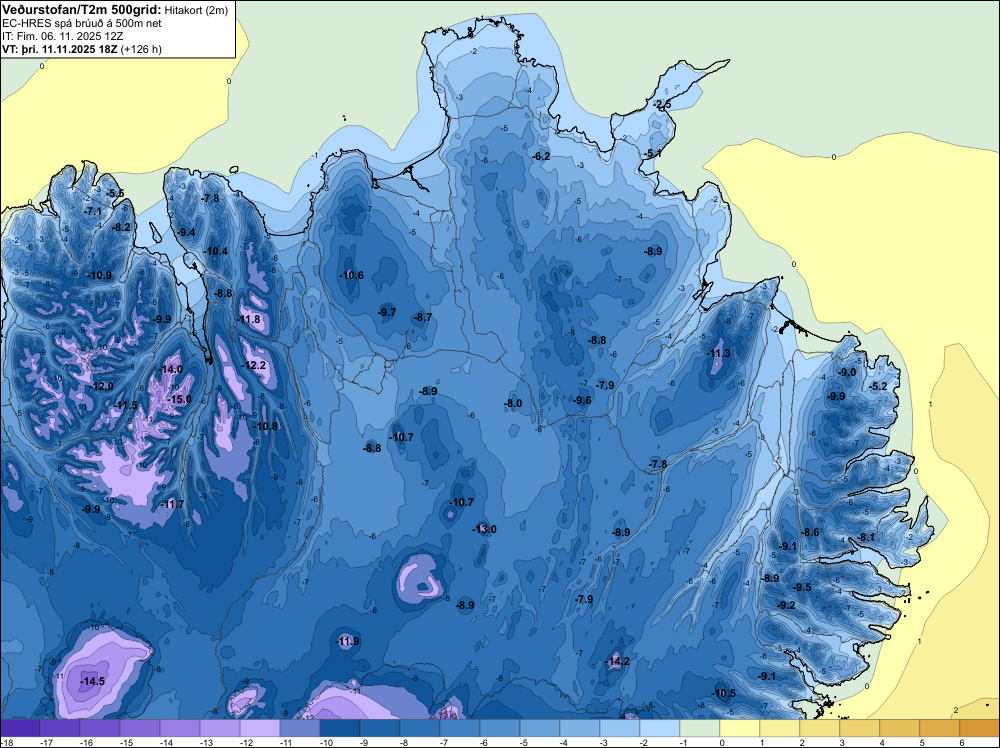Image resolution: width=1000 pixels, height=748 pixels.
Task: Click the -11.8 temperature label
Action: [249, 319]
